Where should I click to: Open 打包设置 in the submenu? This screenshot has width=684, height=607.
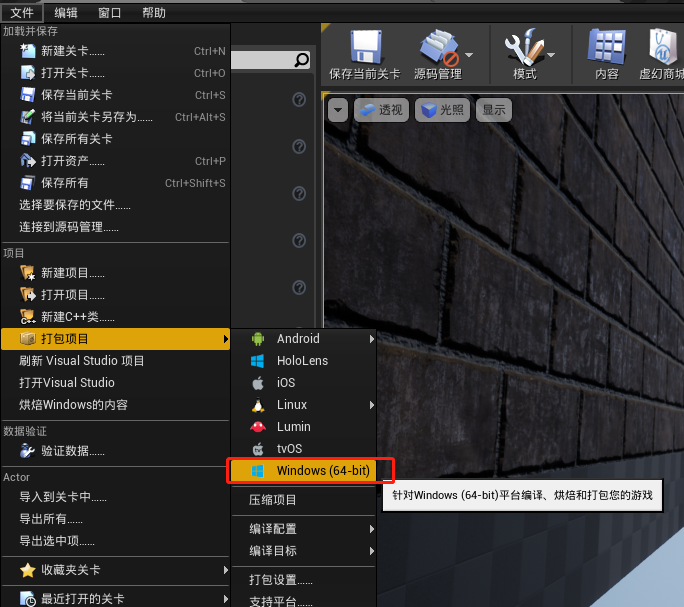(x=304, y=580)
